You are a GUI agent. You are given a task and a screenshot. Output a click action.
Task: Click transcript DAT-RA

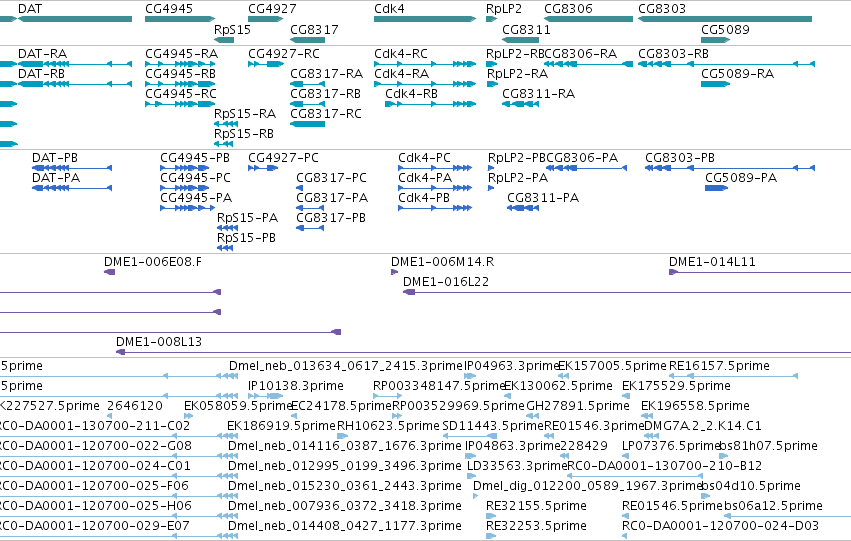click(x=75, y=64)
